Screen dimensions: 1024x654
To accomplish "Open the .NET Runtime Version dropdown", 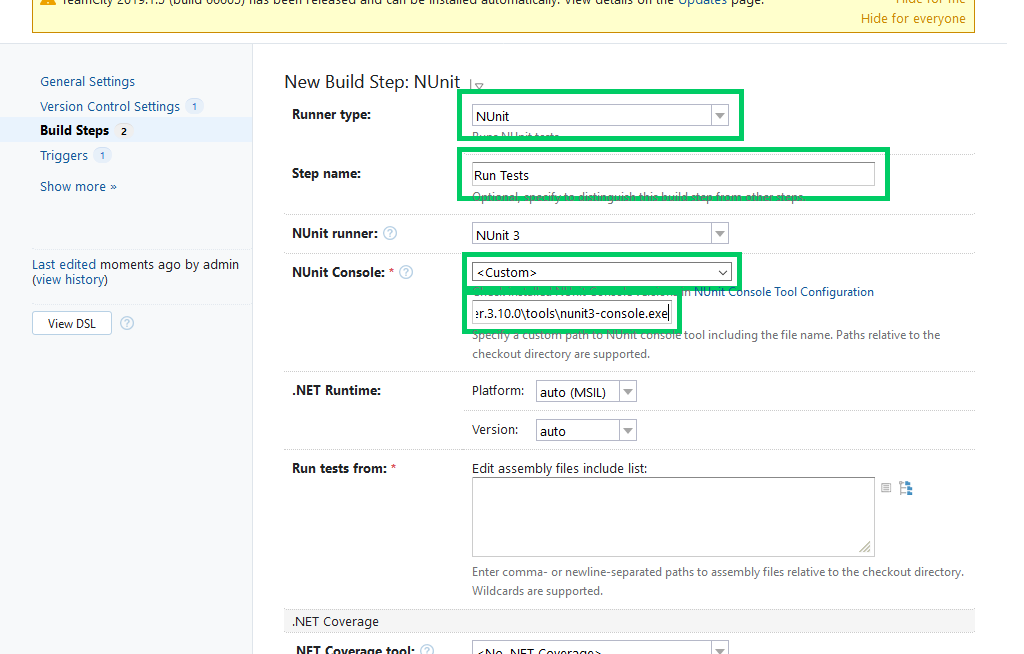I will [x=586, y=431].
